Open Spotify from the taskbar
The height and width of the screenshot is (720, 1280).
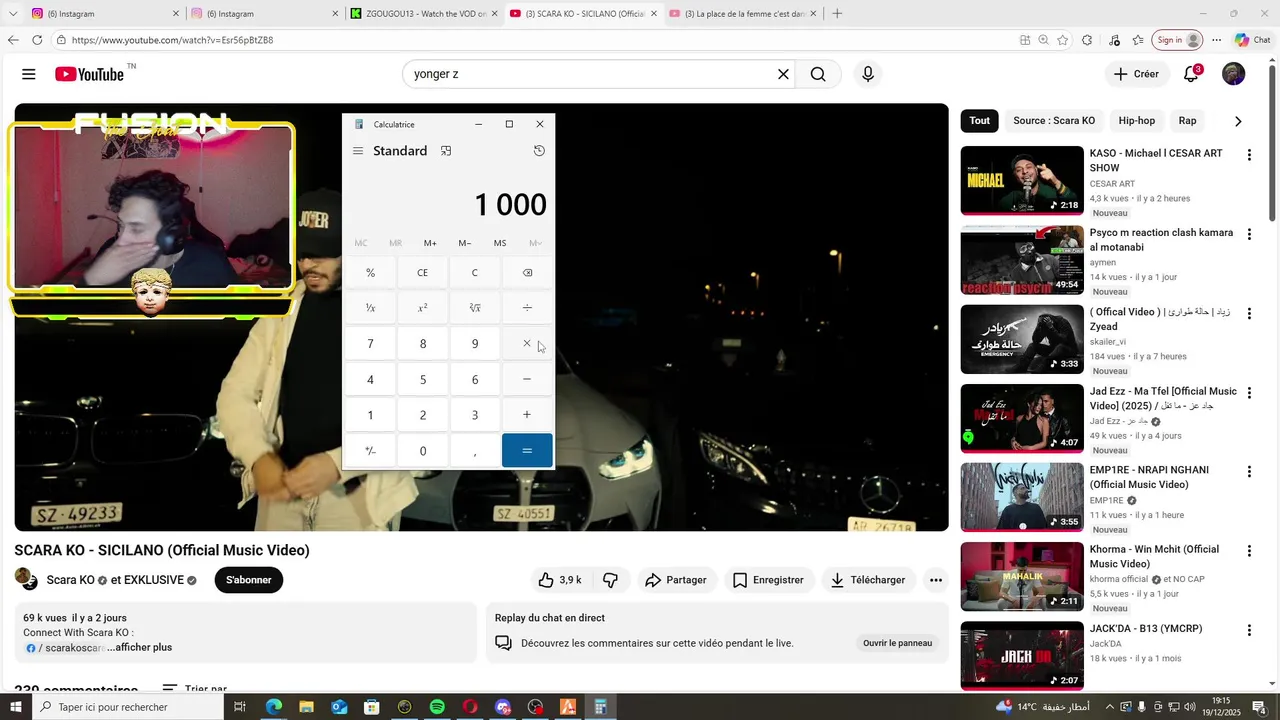(x=437, y=707)
